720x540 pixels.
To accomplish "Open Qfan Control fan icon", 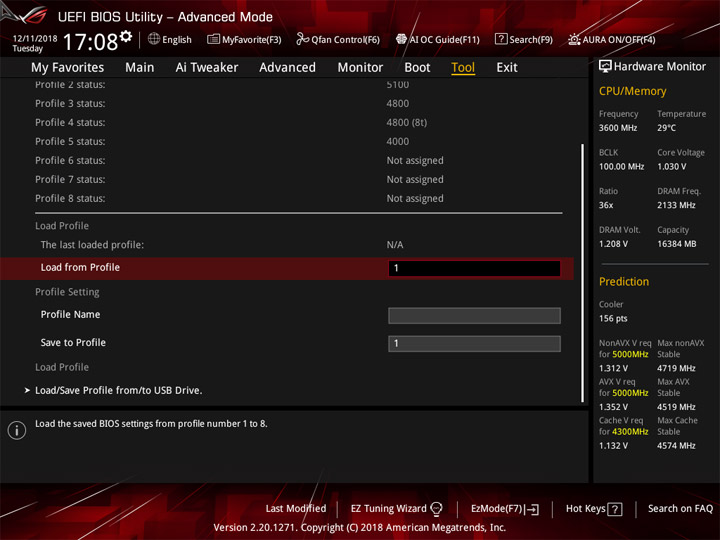I will click(x=302, y=39).
